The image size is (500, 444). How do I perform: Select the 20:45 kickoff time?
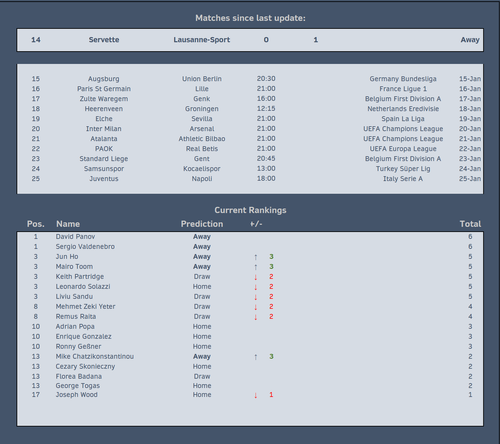(x=266, y=159)
